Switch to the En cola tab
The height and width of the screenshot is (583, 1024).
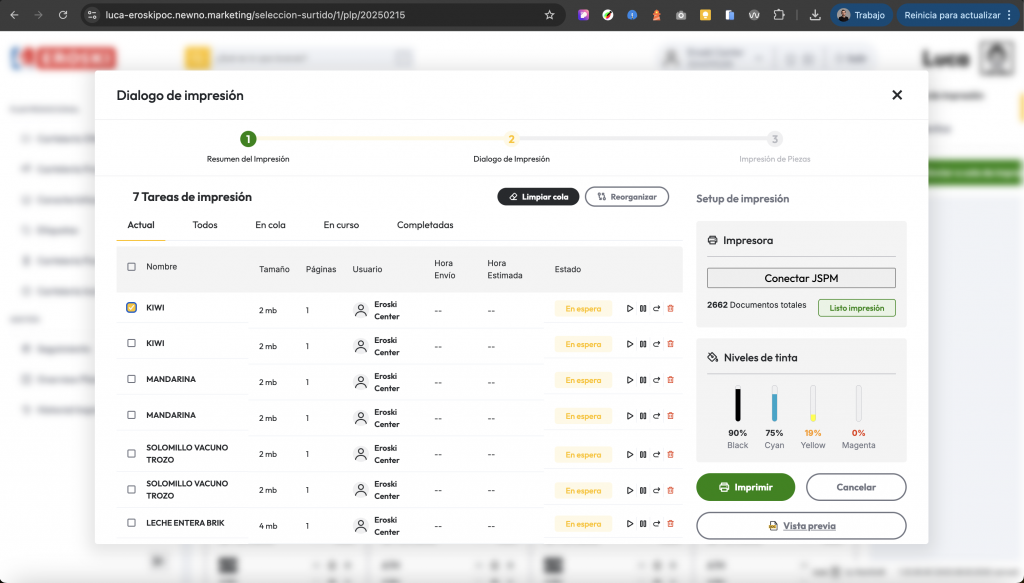(270, 225)
